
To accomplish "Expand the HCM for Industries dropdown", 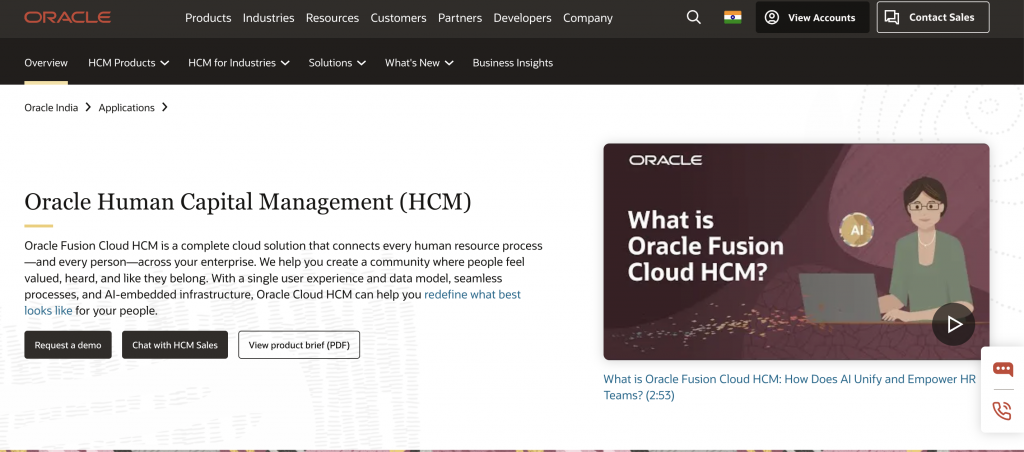I will 238,62.
